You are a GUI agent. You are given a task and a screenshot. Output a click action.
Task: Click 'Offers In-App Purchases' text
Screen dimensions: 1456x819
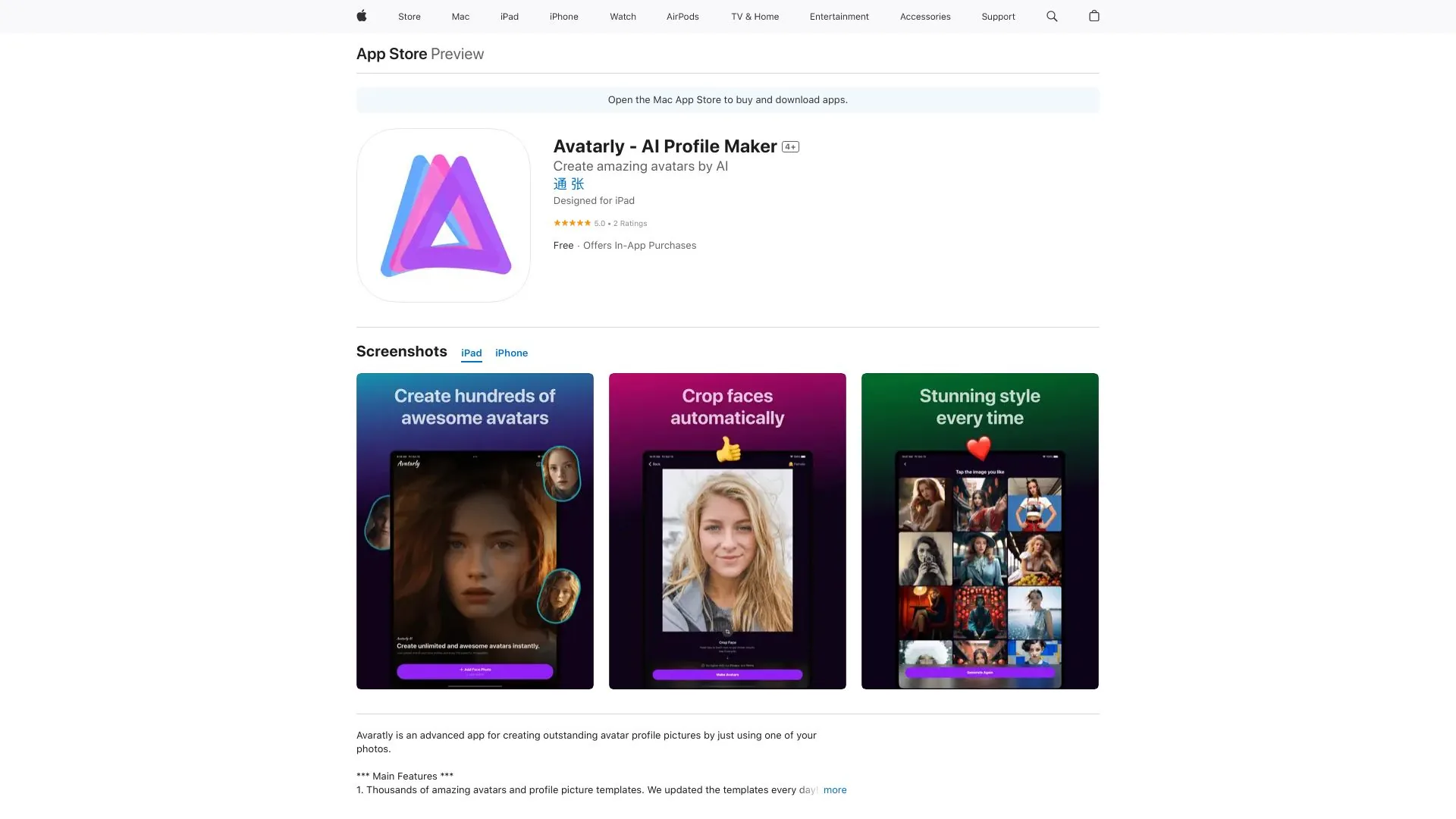pyautogui.click(x=639, y=246)
